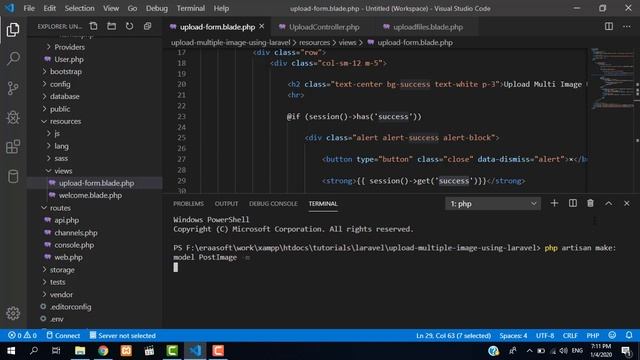Open notifications bell in status bar
Viewport: 640px width, 360px height.
pos(629,336)
